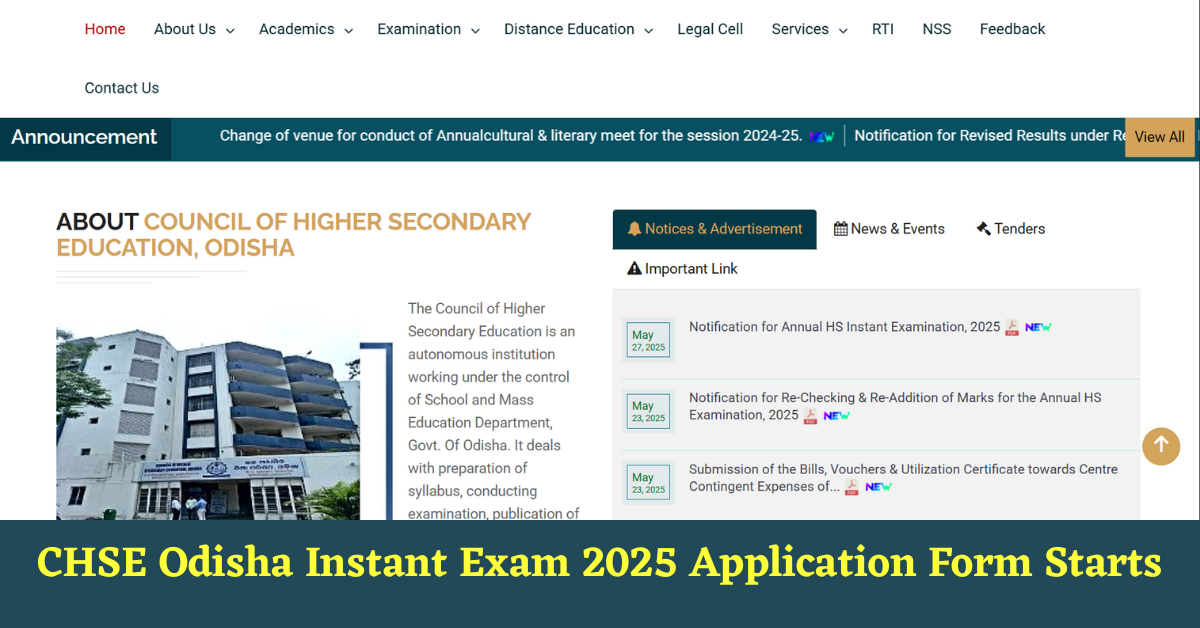Open the Feedback menu item
This screenshot has height=628, width=1200.
tap(1012, 29)
